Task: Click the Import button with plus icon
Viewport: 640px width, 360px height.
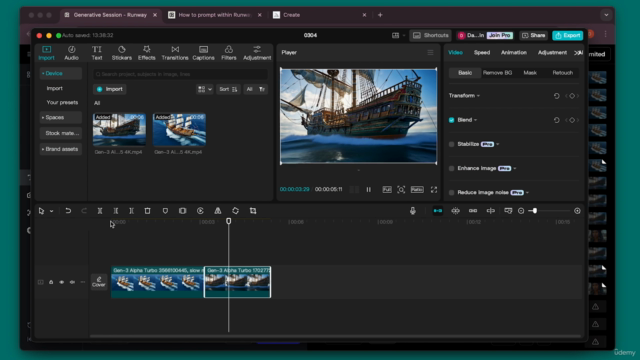Action: pyautogui.click(x=110, y=89)
